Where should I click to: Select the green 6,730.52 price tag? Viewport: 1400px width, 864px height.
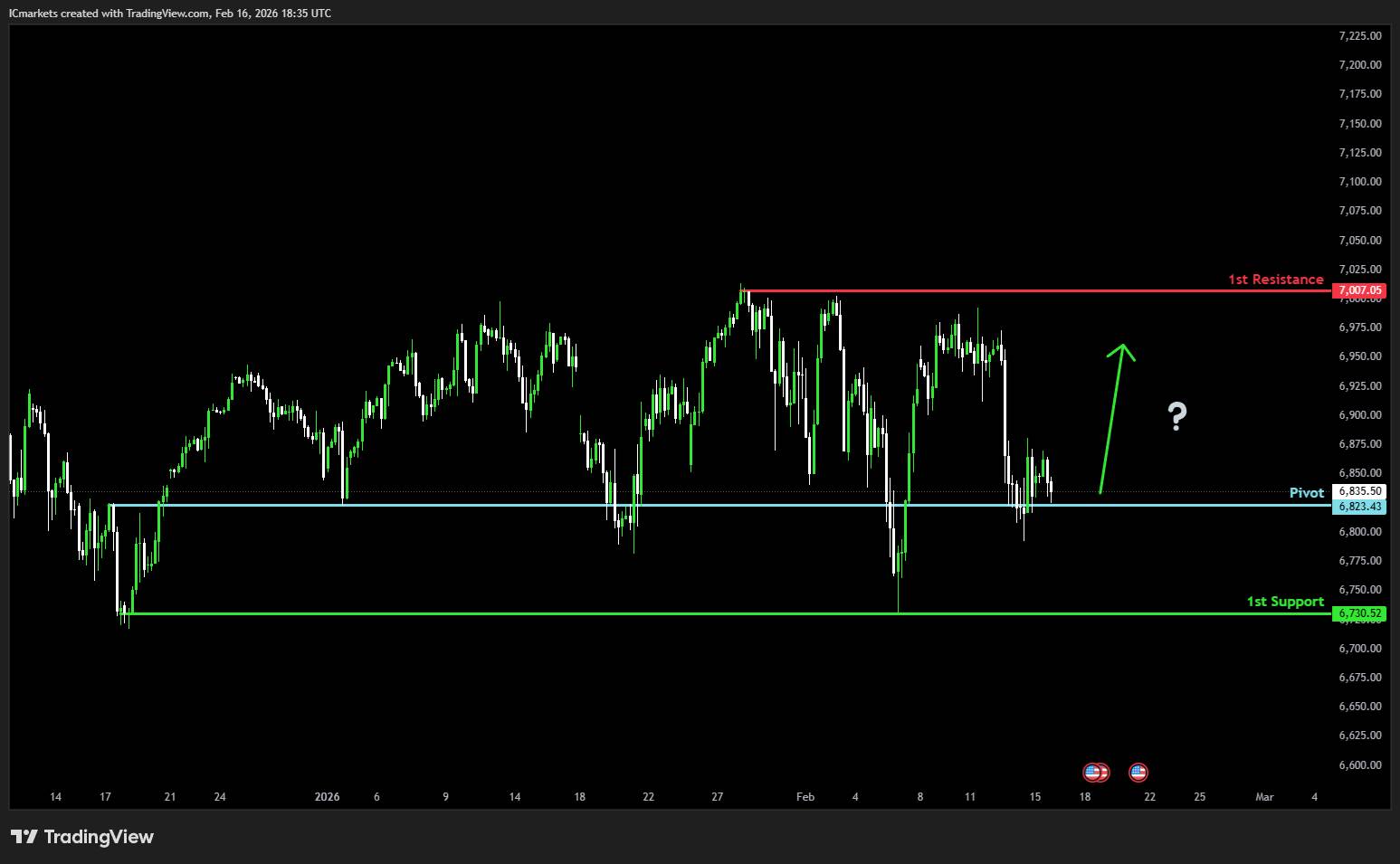pos(1360,613)
